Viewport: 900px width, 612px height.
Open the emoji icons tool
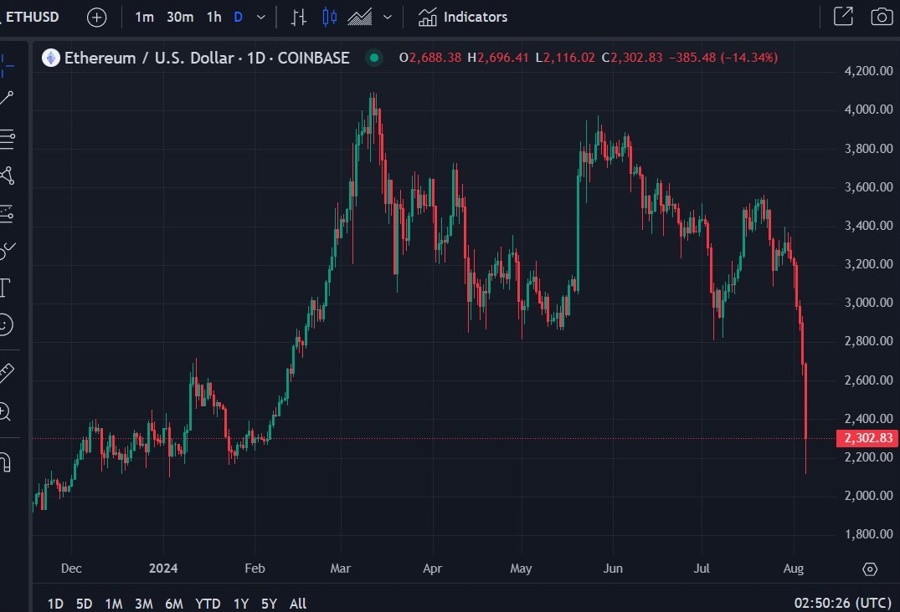[x=6, y=325]
